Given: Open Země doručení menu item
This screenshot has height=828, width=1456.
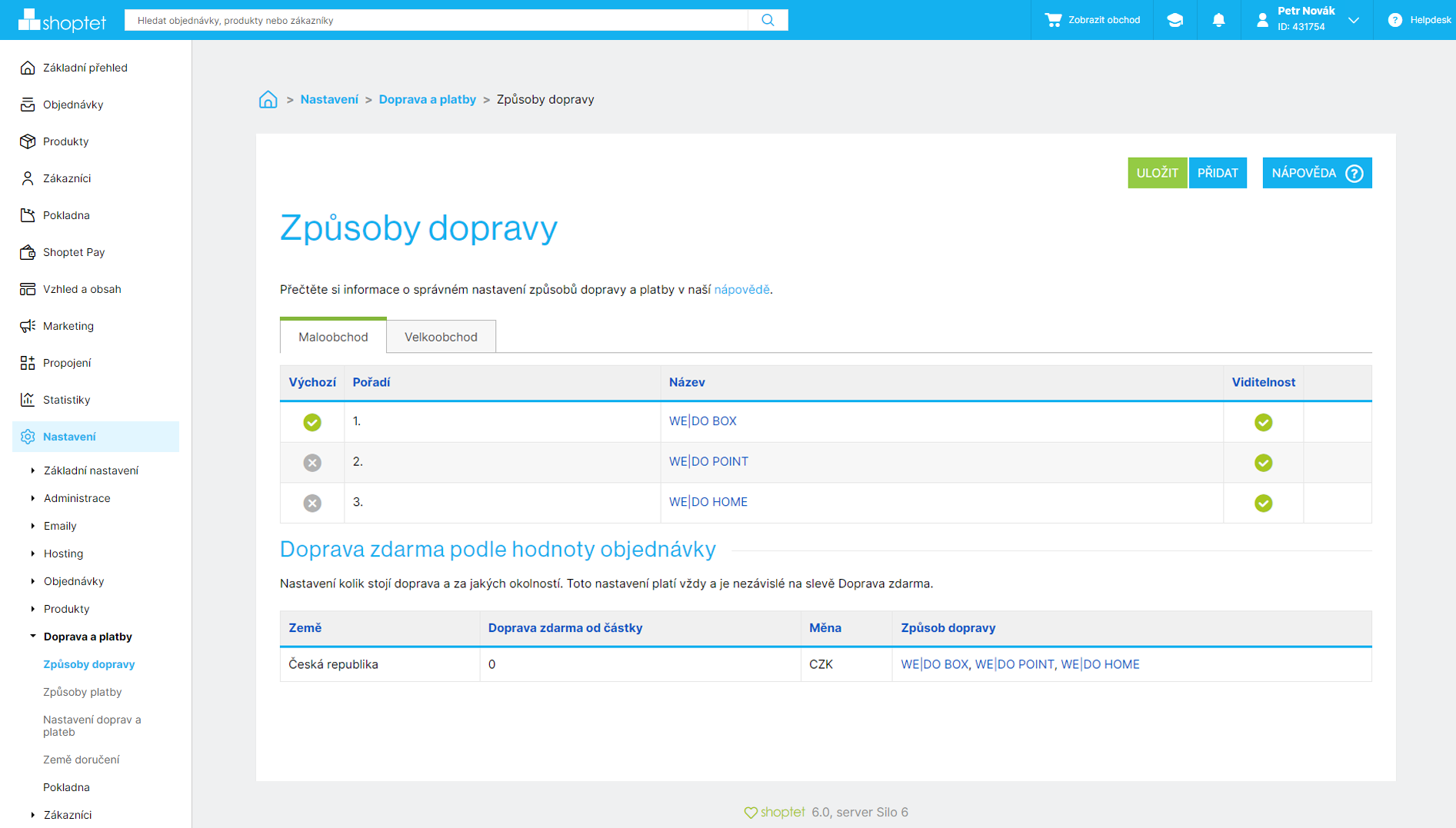Looking at the screenshot, I should point(82,760).
